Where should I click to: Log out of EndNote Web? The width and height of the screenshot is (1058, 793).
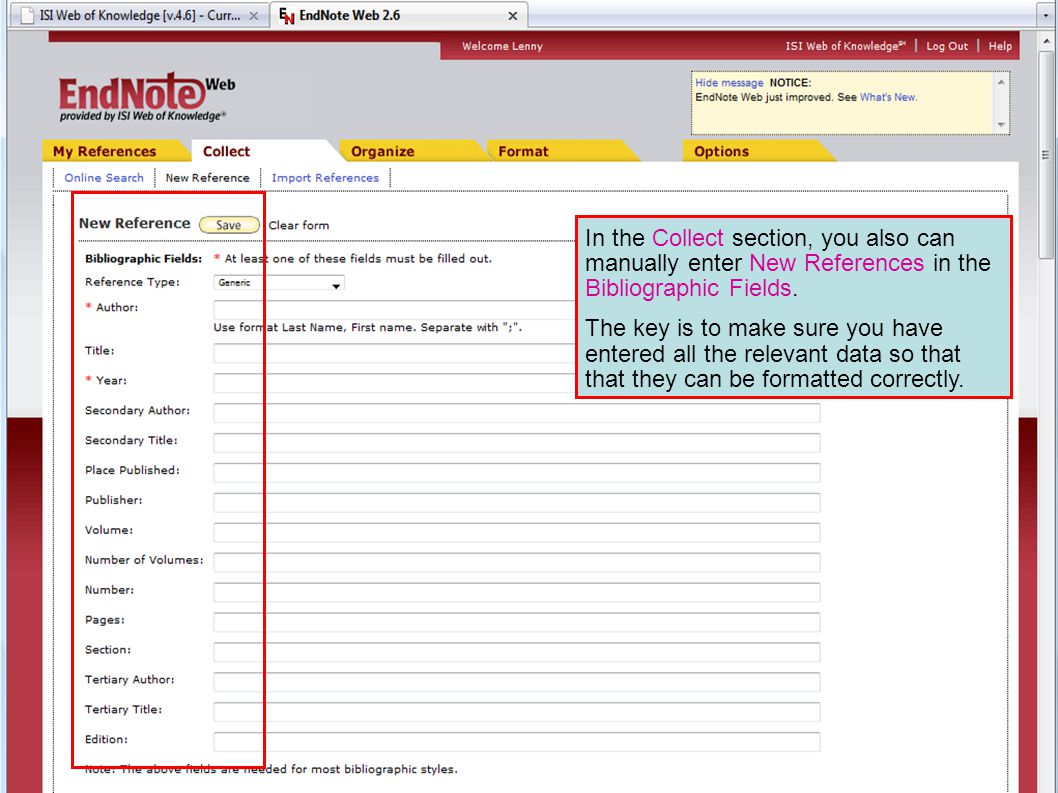tap(947, 46)
